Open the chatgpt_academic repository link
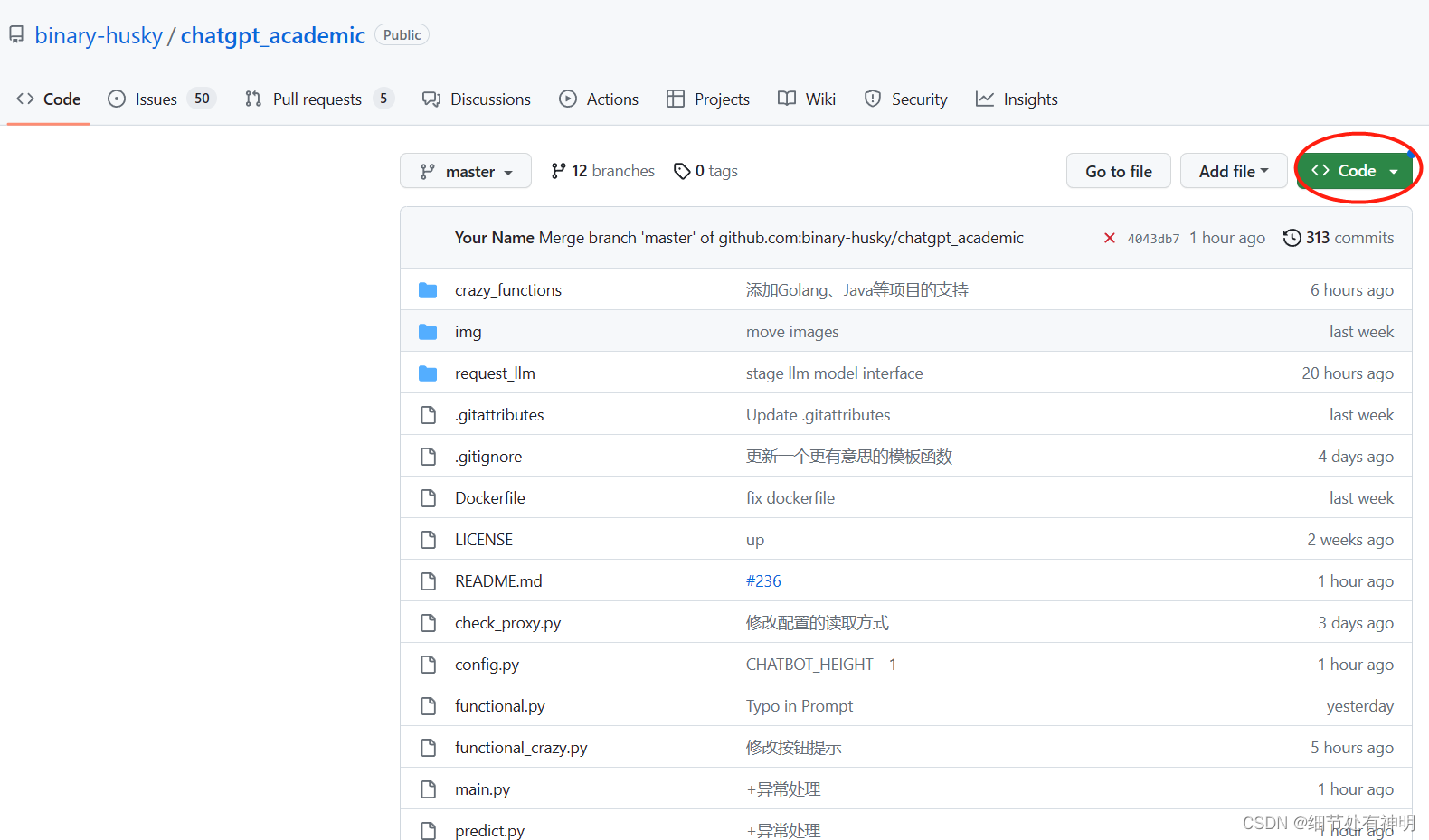 pyautogui.click(x=273, y=35)
